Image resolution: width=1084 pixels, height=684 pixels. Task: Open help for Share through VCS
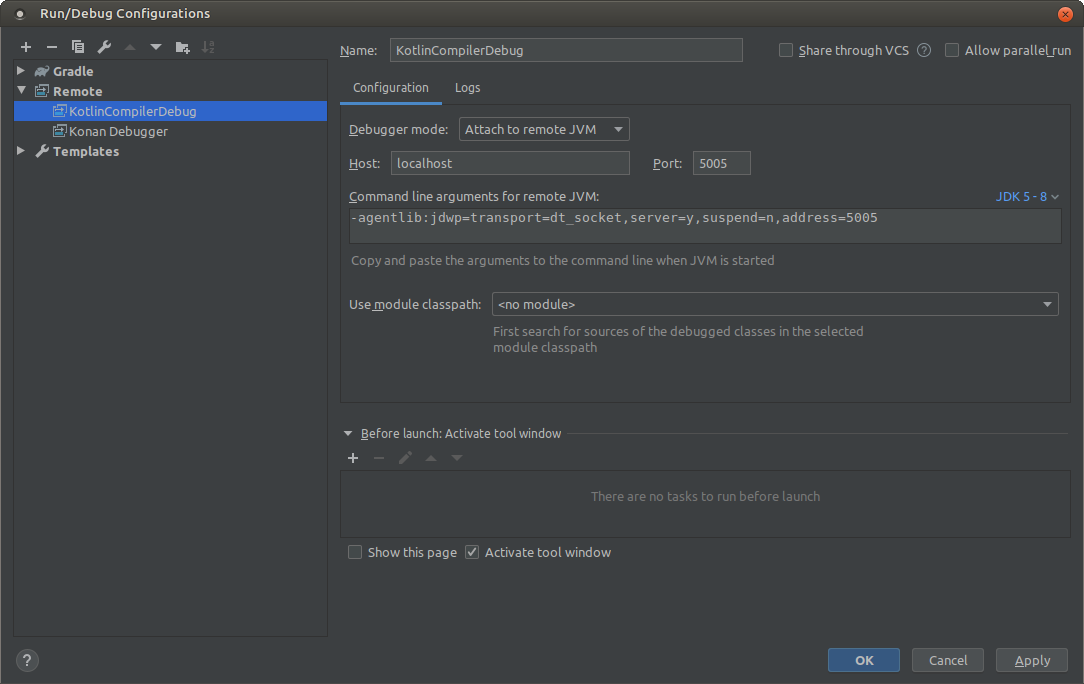[924, 50]
